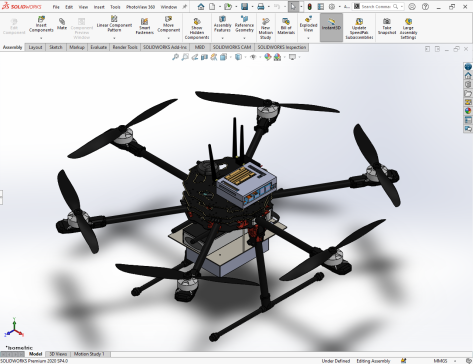Image resolution: width=473 pixels, height=364 pixels.
Task: Open the Bill of Materials tool
Action: 286,27
